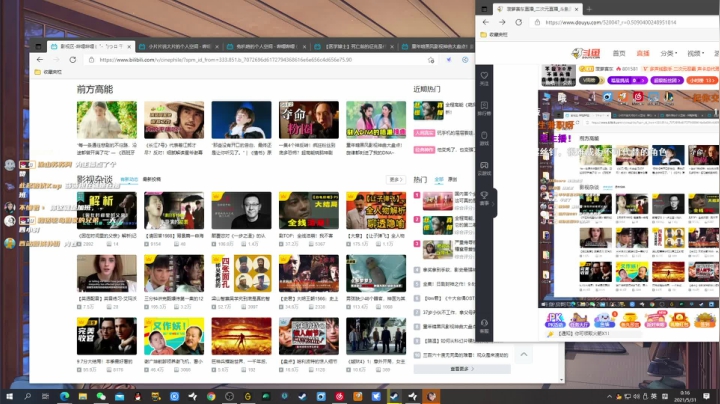The height and width of the screenshot is (404, 720).
Task: Open the lock site-info icon in bilibili address bar
Action: pyautogui.click(x=91, y=60)
